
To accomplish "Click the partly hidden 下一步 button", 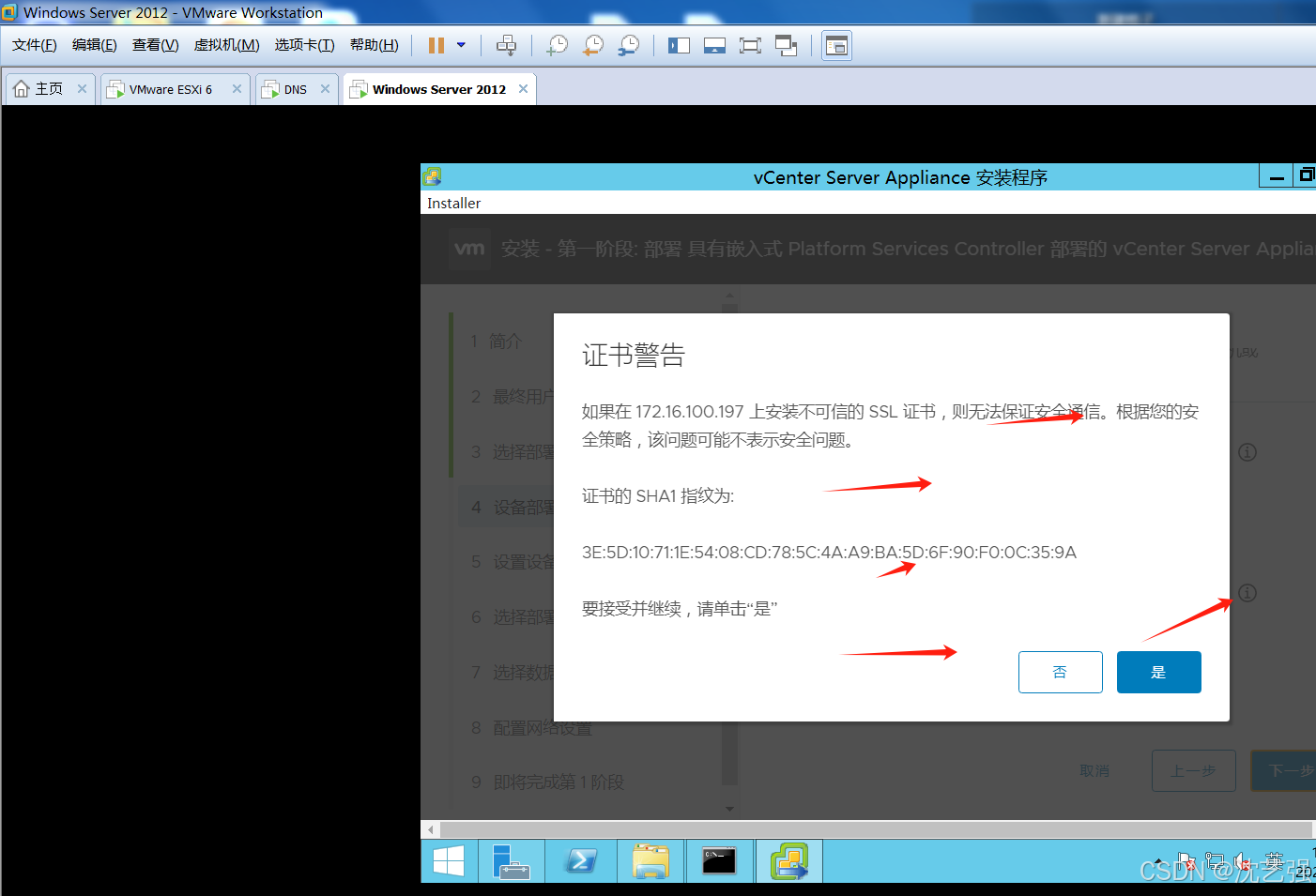I will (1284, 770).
